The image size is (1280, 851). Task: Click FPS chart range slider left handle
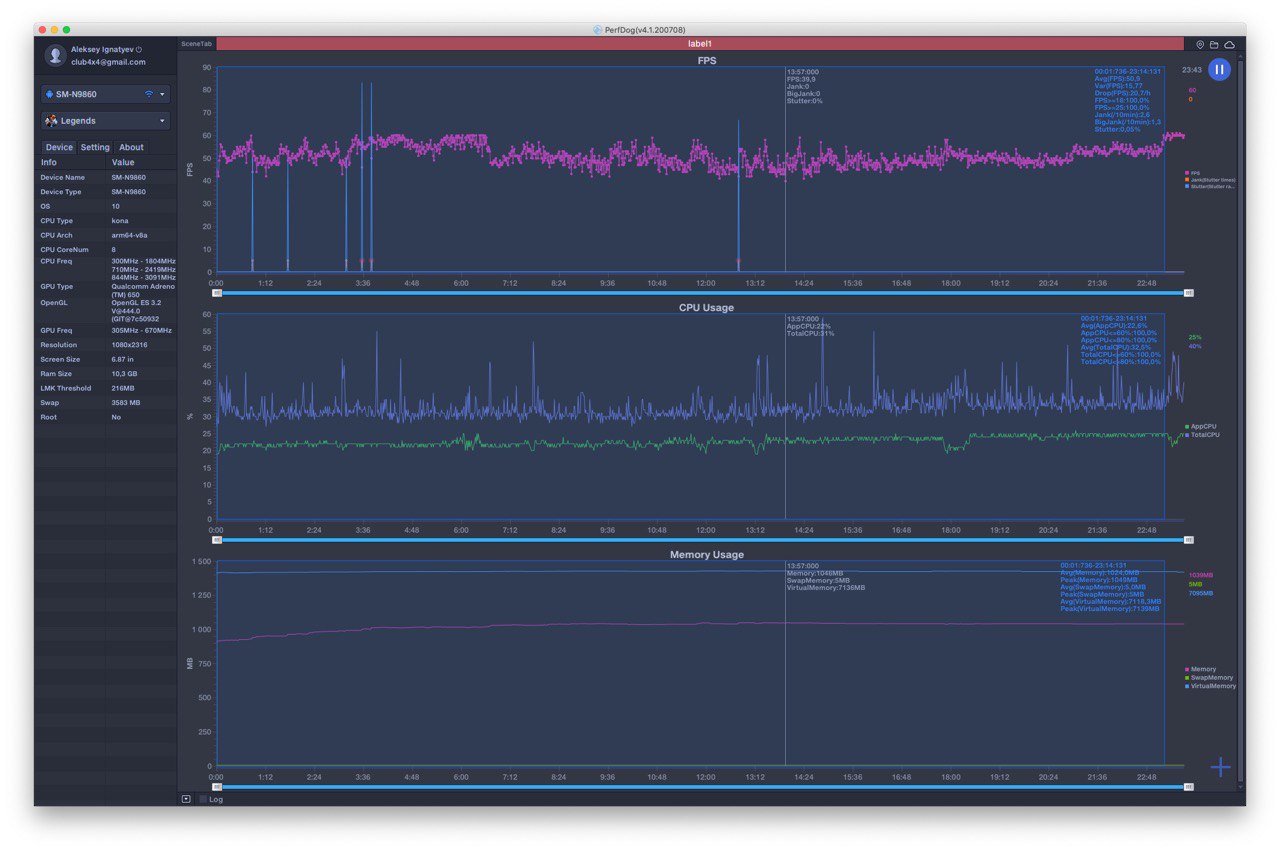(x=217, y=293)
